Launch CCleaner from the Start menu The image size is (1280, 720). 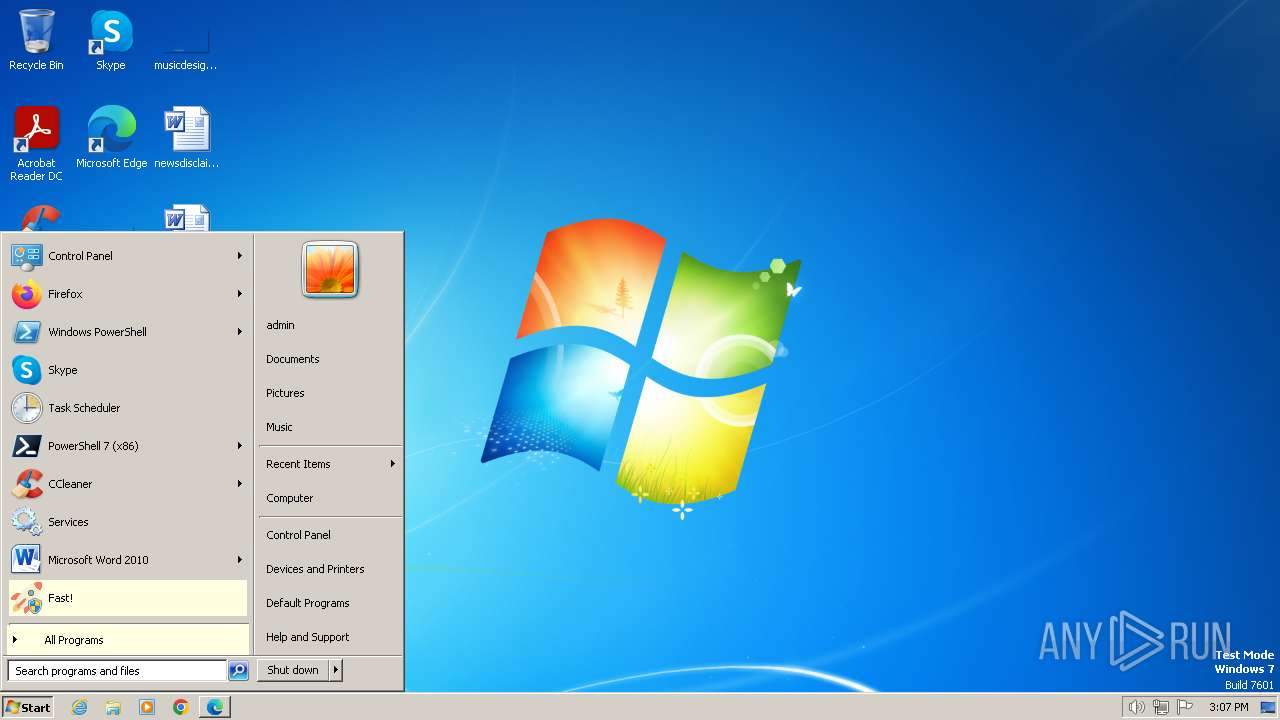click(127, 484)
